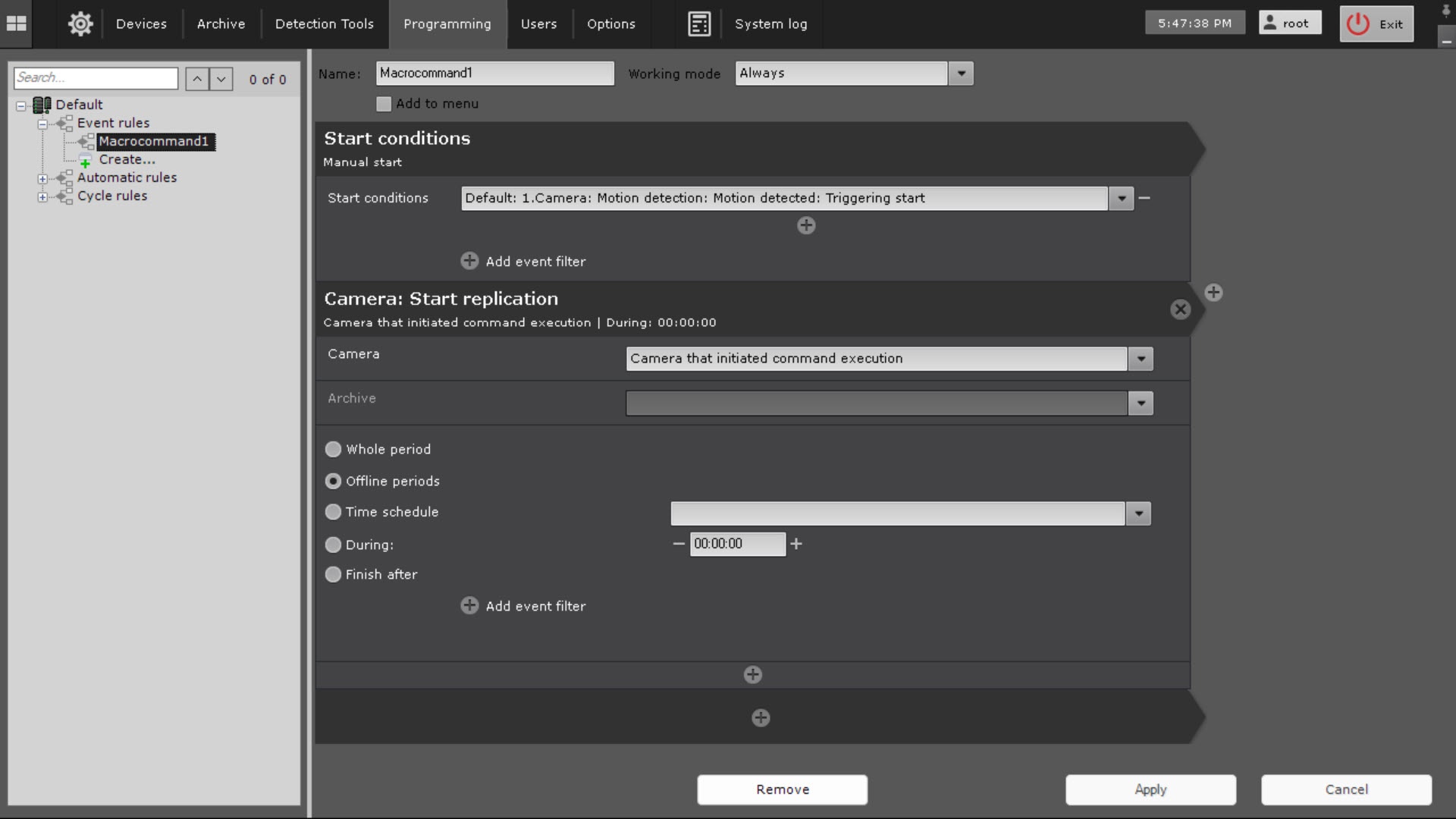The height and width of the screenshot is (819, 1456).
Task: Switch to the Detection Tools tab
Action: (324, 24)
